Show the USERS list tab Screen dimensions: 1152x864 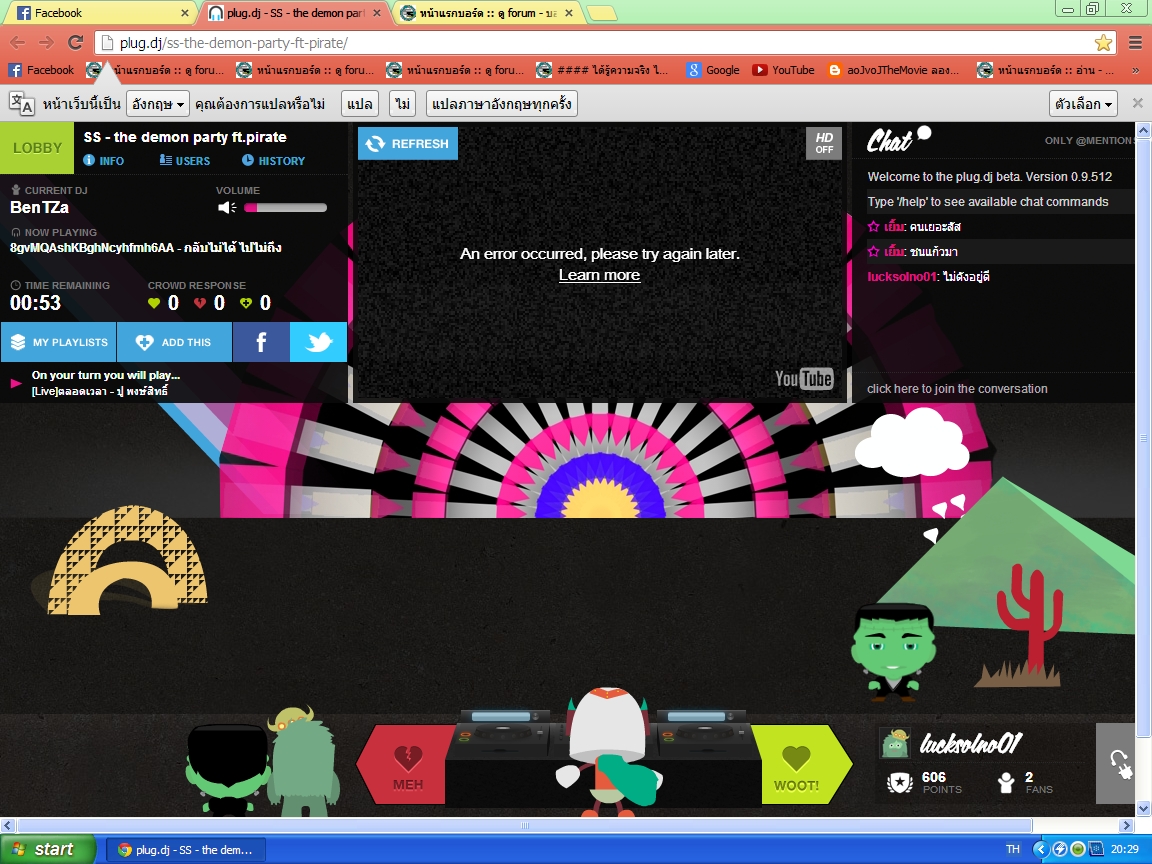coord(185,160)
